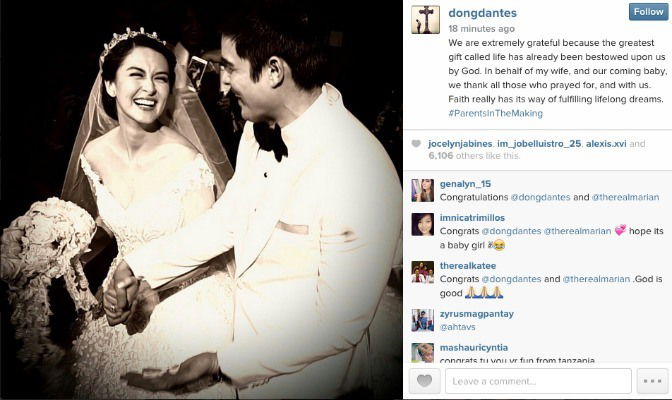Open therealkatee's avatar picture
Viewport: 672px width, 400px height.
(x=423, y=272)
